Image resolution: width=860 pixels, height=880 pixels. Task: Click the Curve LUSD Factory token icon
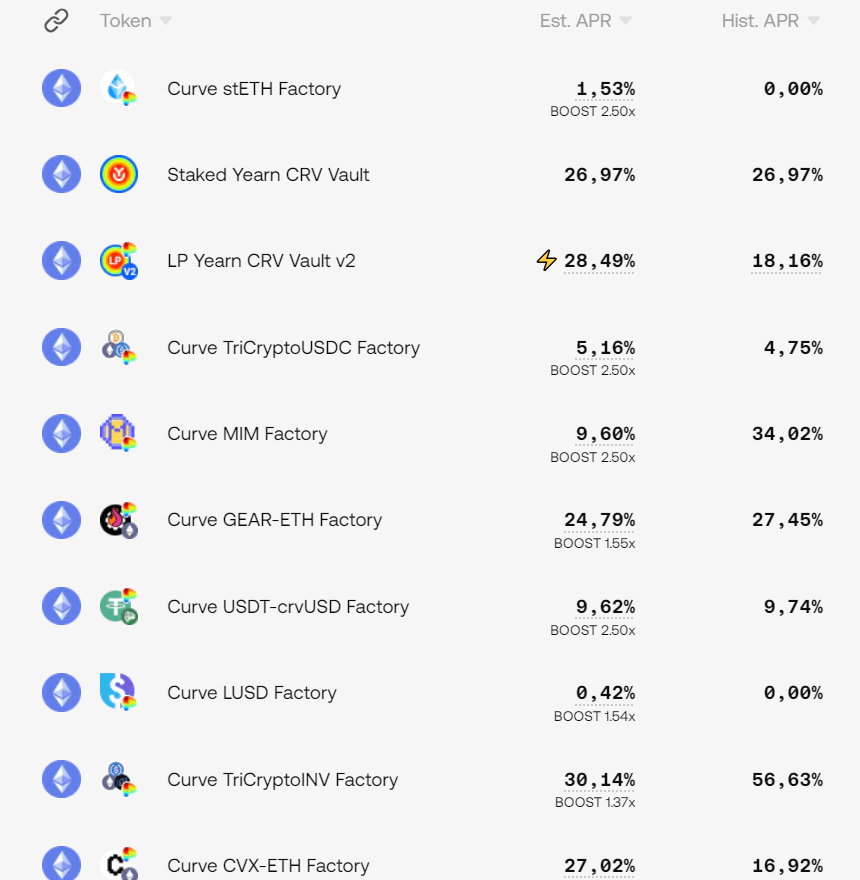tap(119, 693)
